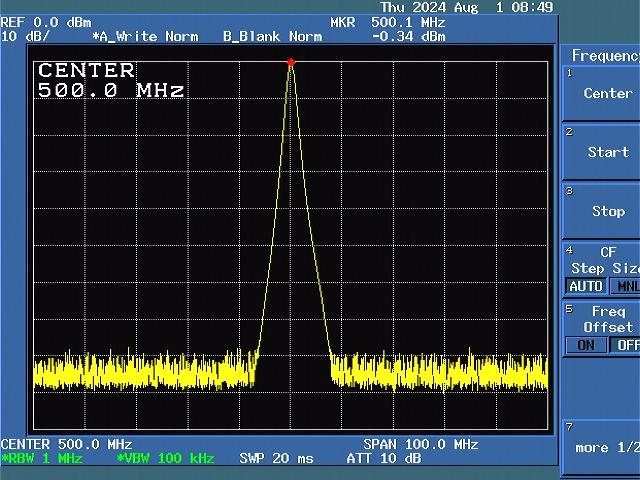Click the -0.34 dBm marker level
The height and width of the screenshot is (480, 640).
pos(409,36)
